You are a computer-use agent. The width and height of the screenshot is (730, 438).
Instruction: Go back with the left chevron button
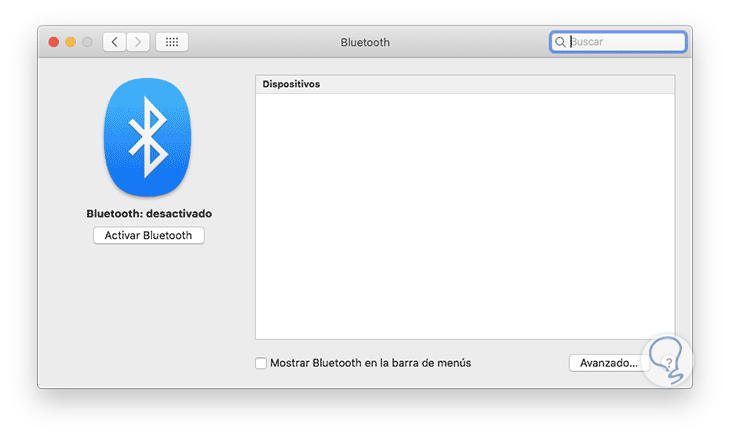[114, 42]
